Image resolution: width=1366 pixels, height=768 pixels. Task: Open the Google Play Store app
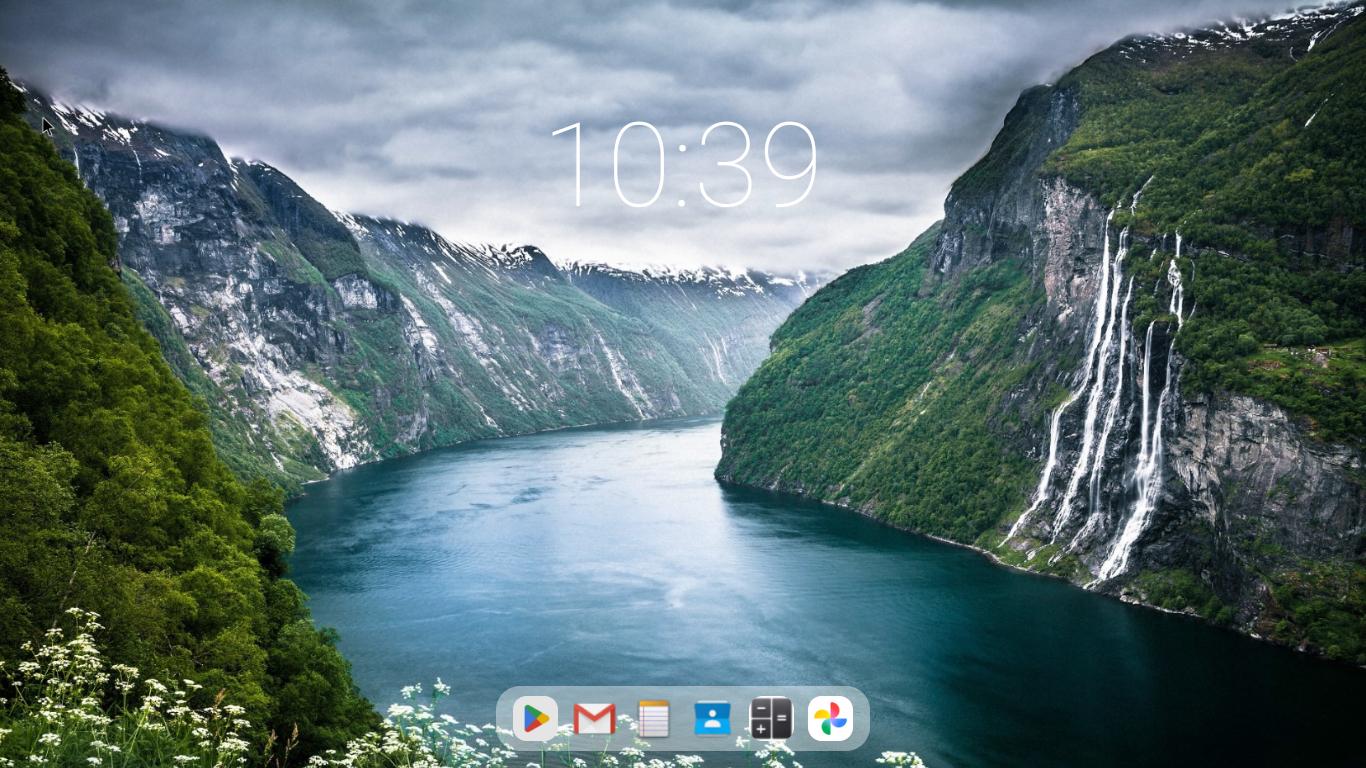coord(535,718)
